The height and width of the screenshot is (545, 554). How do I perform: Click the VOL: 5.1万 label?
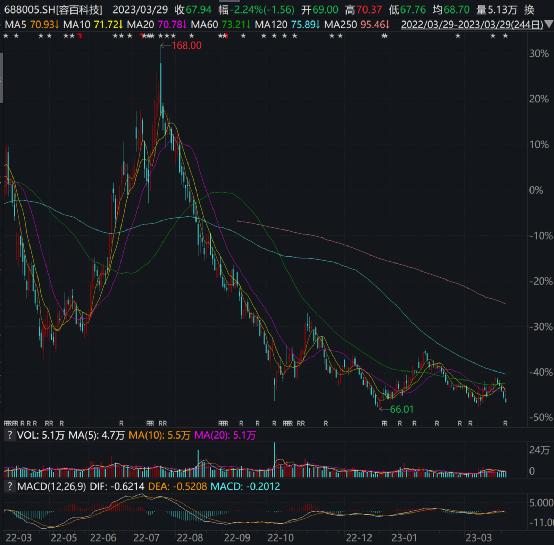(x=41, y=435)
